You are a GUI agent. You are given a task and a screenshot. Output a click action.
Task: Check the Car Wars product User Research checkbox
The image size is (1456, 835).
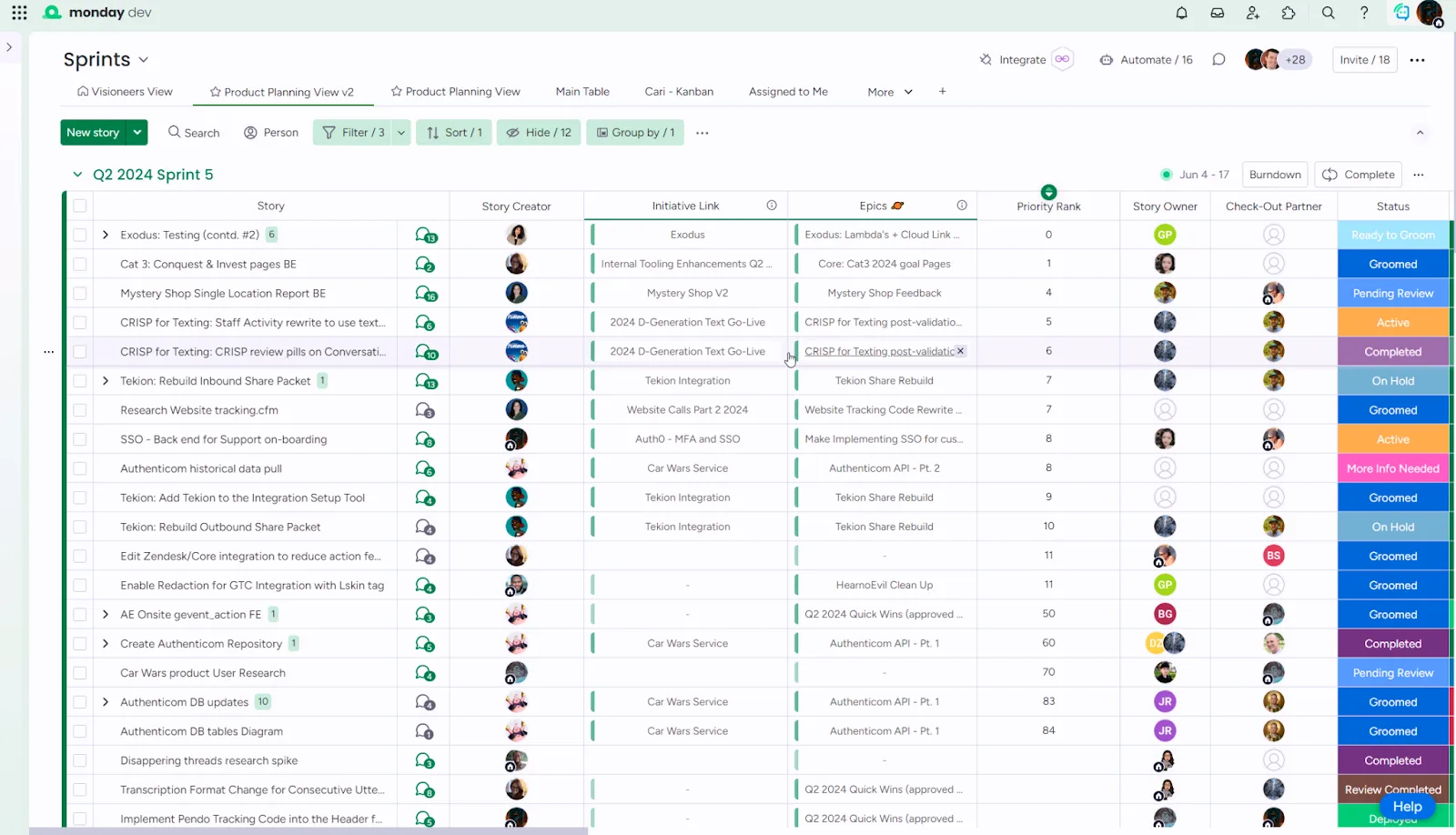80,673
